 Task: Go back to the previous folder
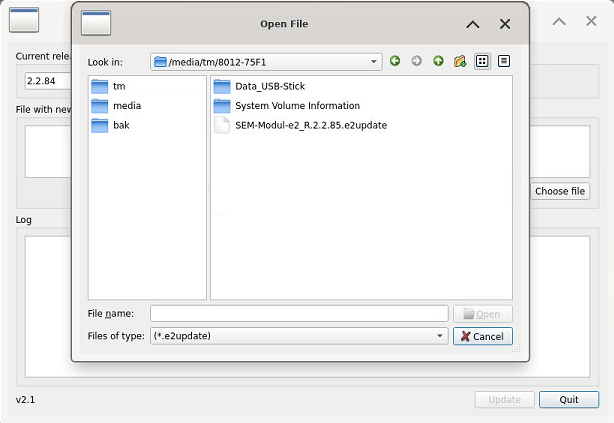(395, 61)
